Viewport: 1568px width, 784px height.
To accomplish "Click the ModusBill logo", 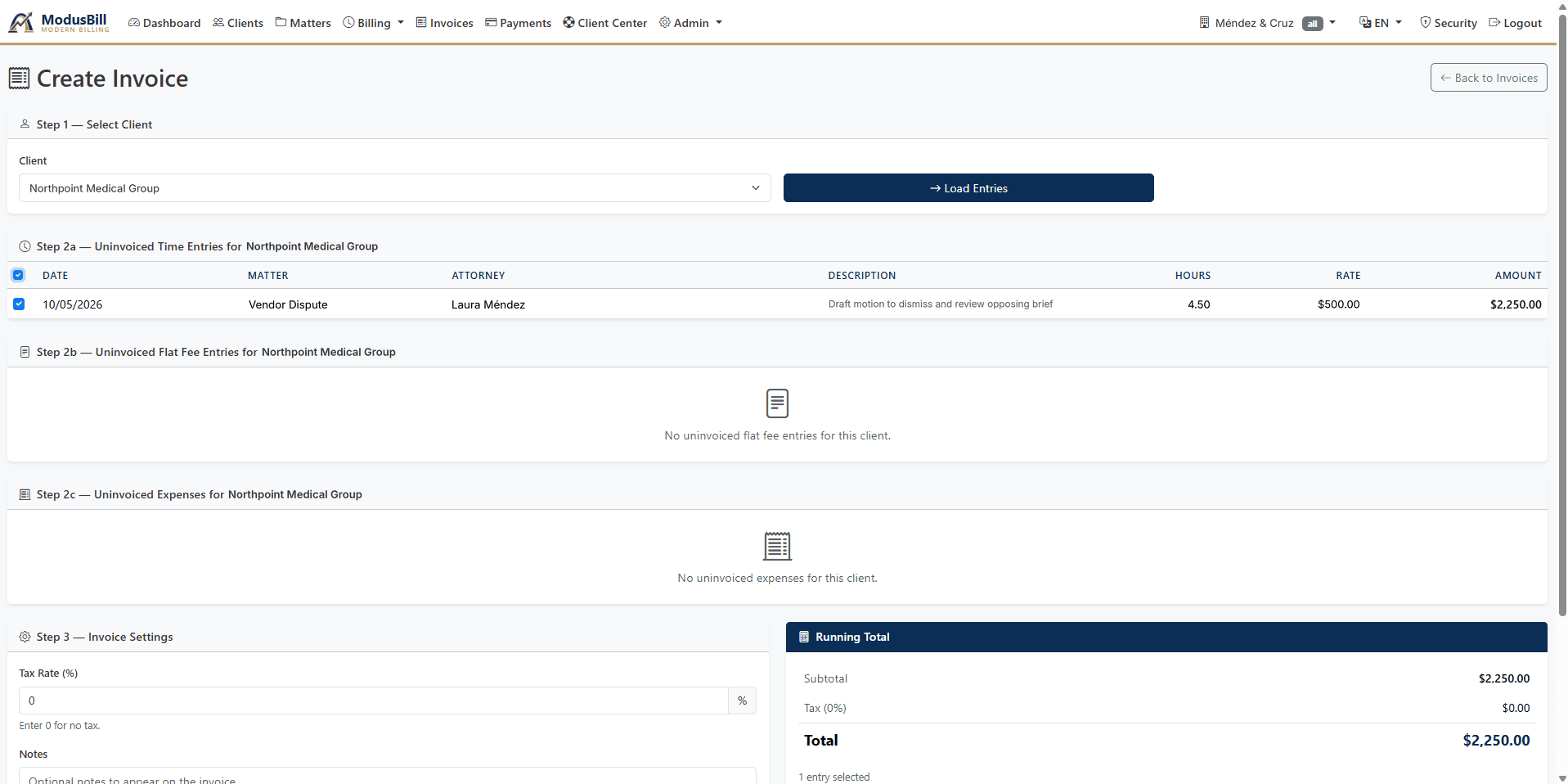I will click(58, 22).
